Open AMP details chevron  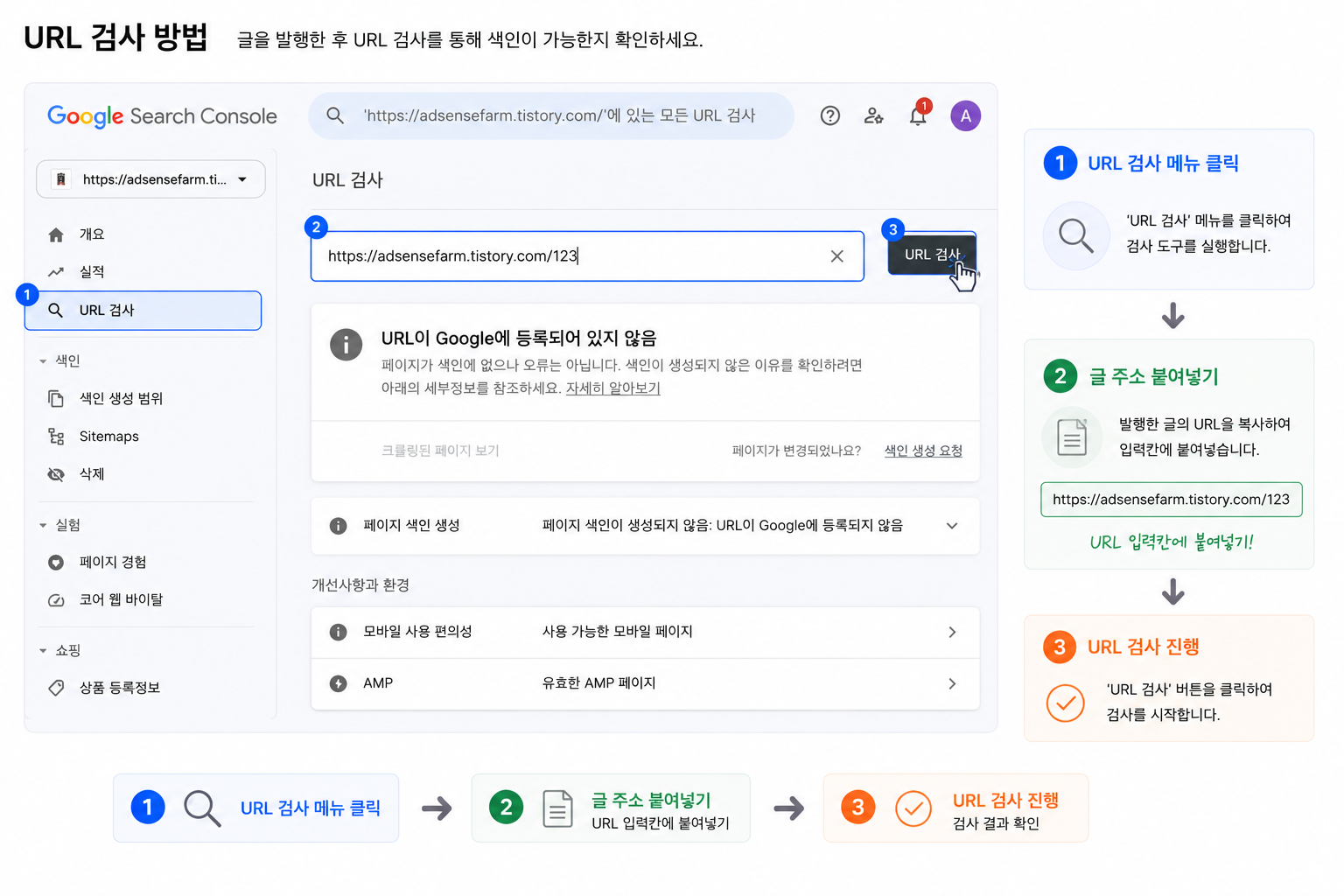[x=952, y=683]
